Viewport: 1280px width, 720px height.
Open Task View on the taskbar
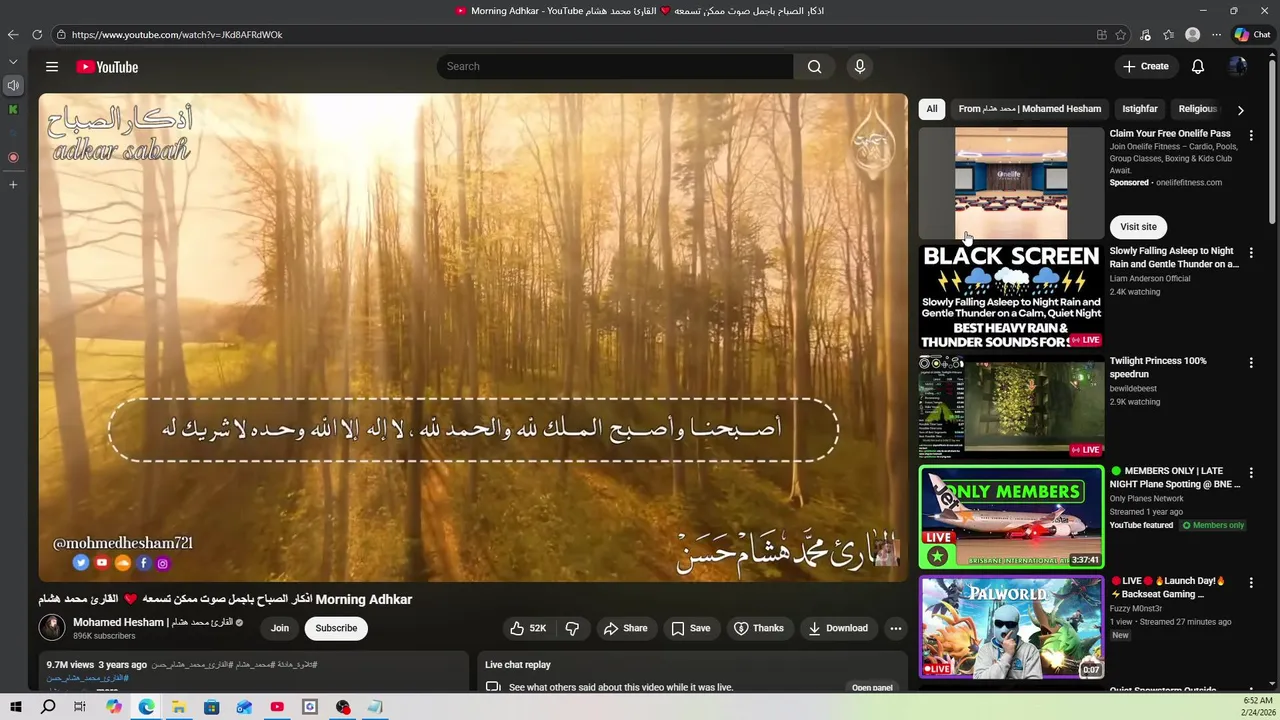pos(80,707)
